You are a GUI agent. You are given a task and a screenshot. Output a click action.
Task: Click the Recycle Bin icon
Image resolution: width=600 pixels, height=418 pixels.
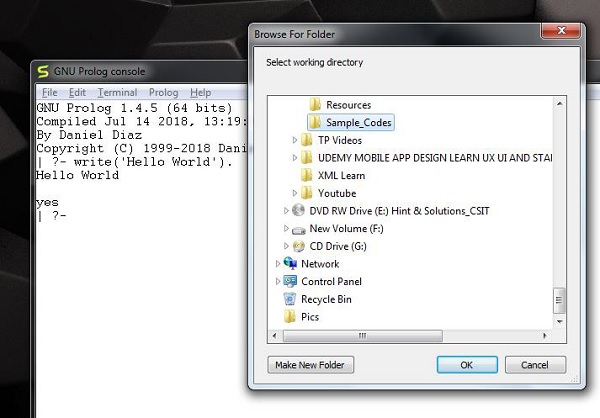290,299
